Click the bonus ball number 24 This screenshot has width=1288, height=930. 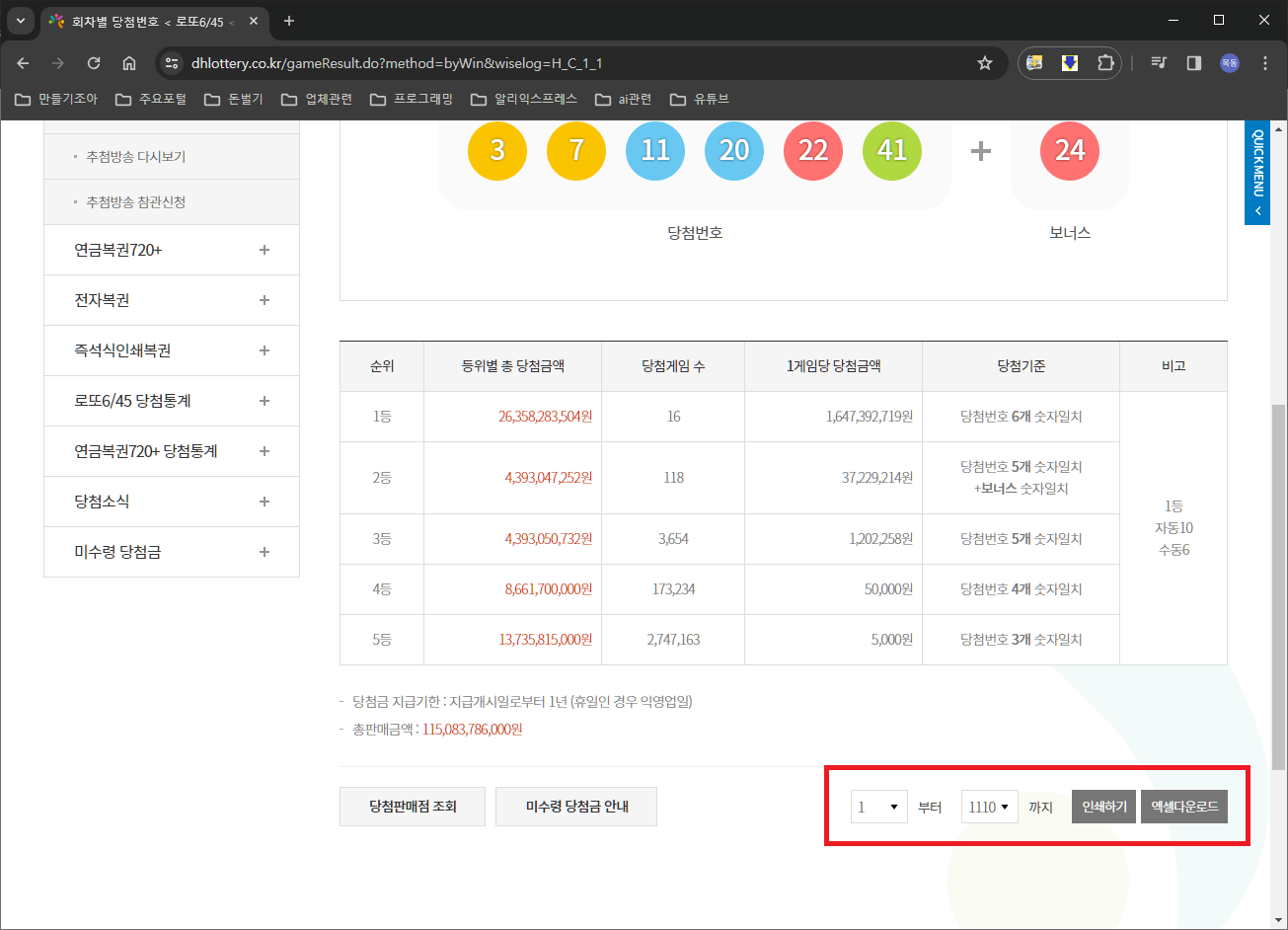tap(1070, 150)
